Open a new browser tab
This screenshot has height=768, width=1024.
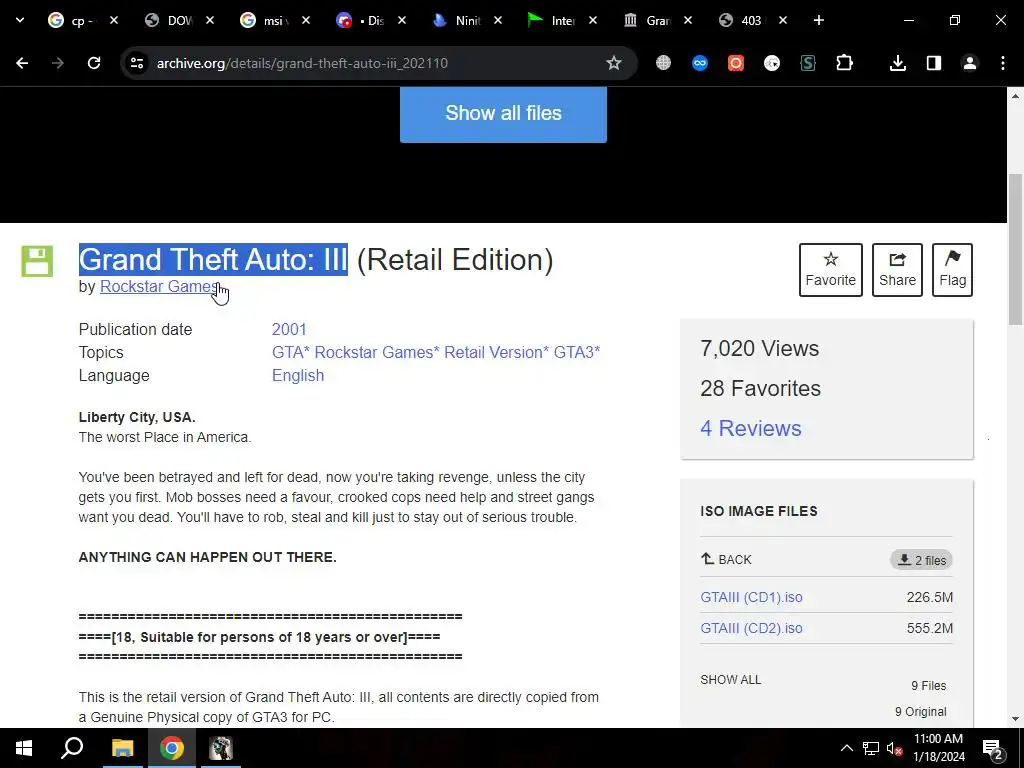(818, 20)
